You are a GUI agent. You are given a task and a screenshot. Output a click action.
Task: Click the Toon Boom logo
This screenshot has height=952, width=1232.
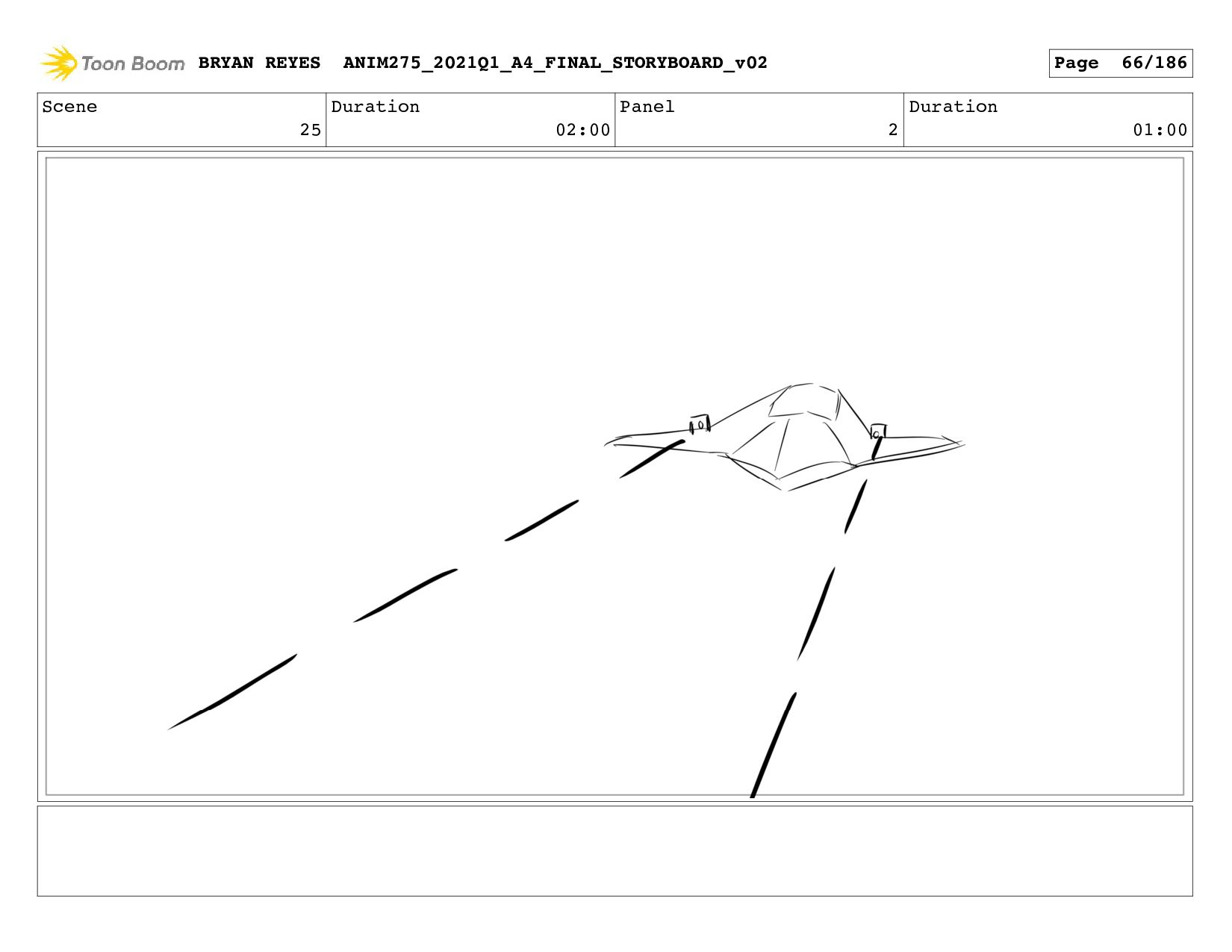point(112,63)
